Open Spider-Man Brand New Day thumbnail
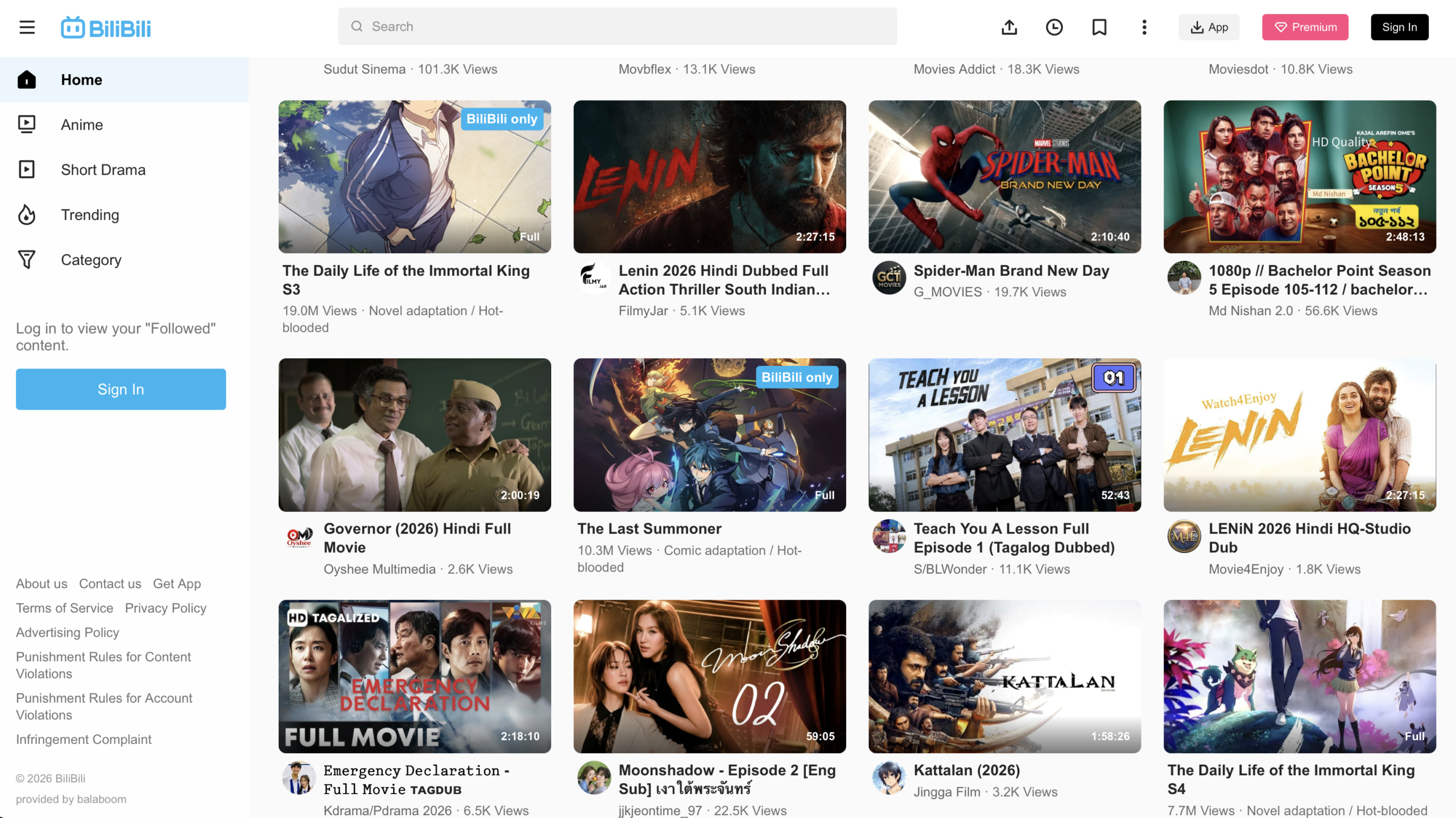 coord(1005,177)
